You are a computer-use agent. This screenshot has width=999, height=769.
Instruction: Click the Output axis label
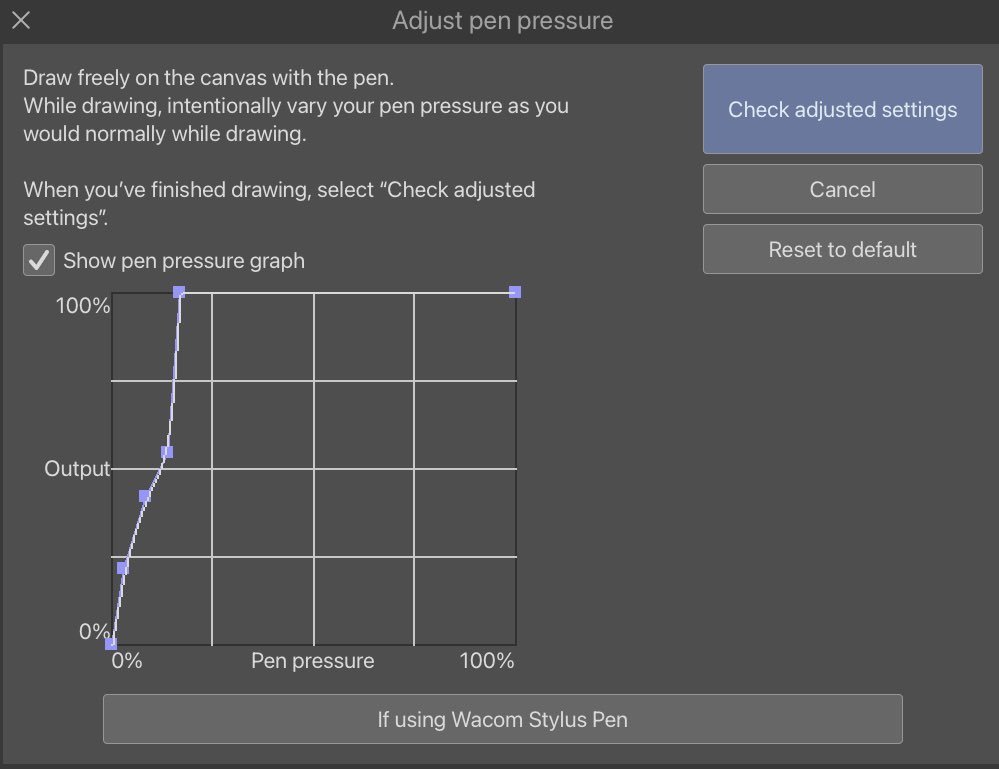77,468
